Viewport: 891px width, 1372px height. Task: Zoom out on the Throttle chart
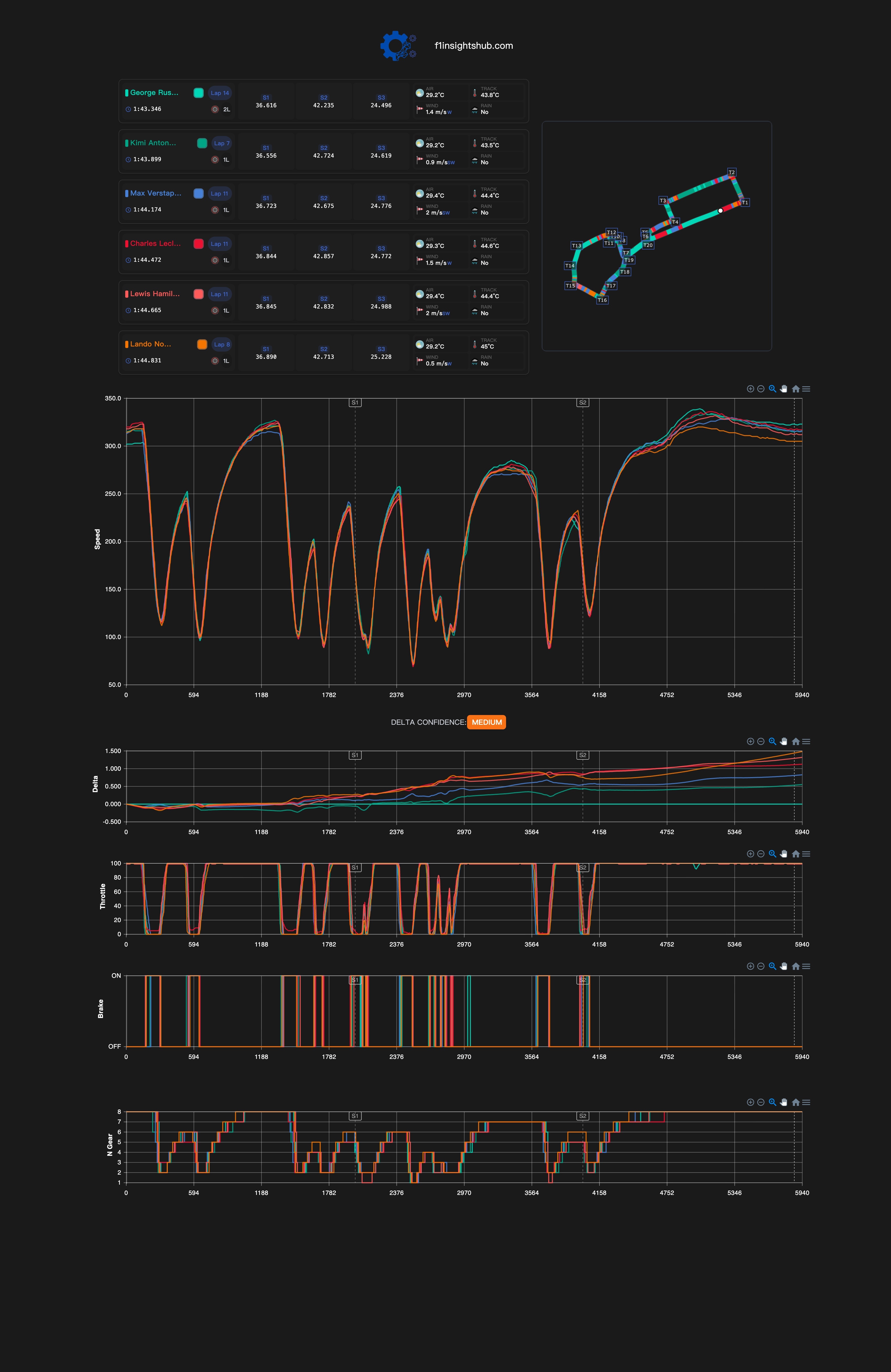[761, 854]
